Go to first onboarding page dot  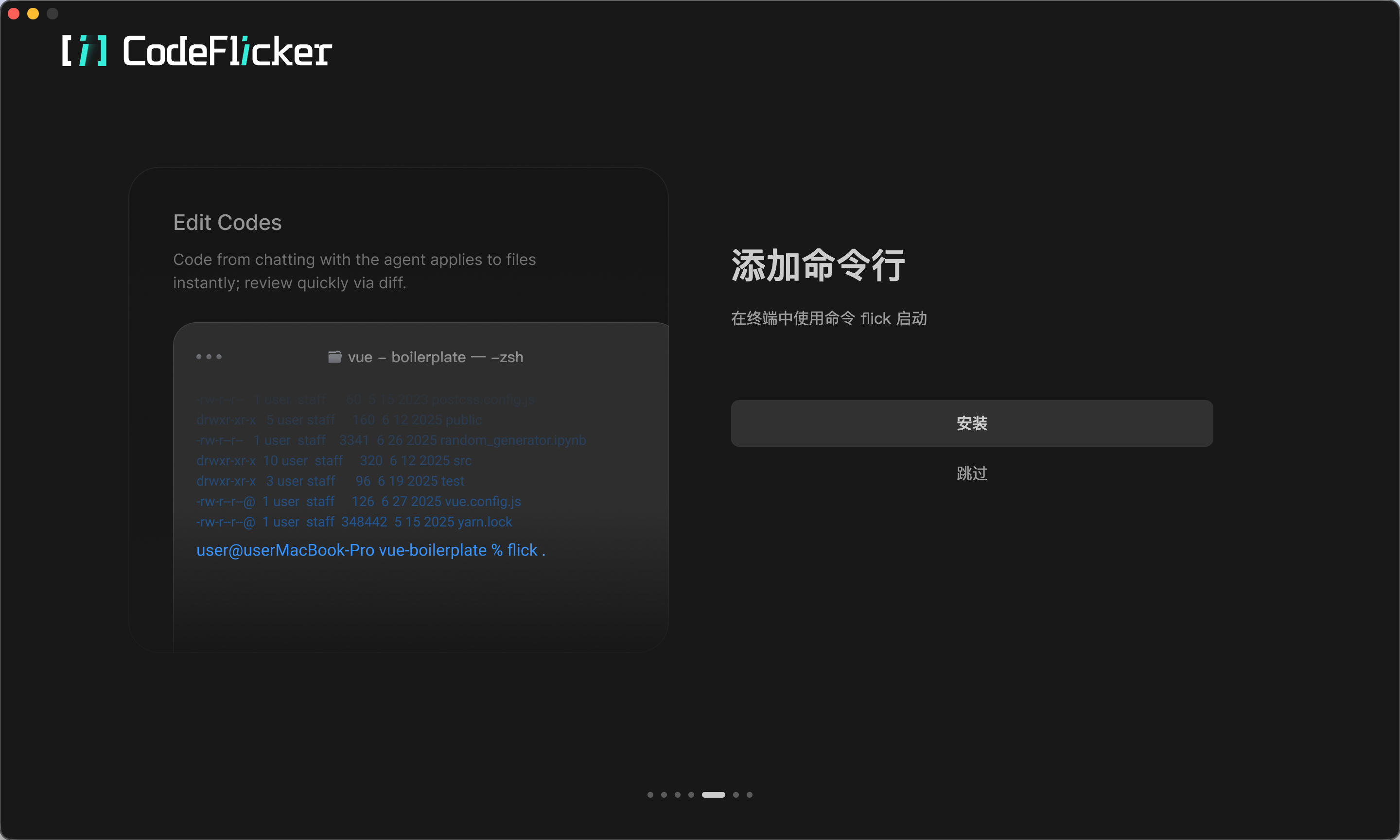(650, 795)
